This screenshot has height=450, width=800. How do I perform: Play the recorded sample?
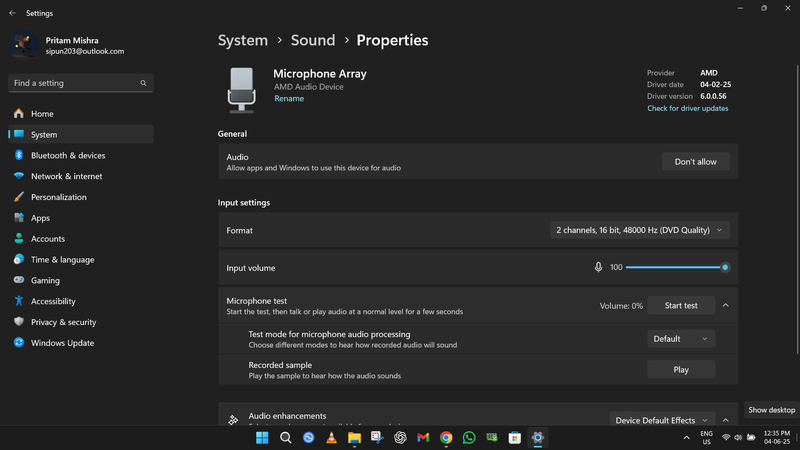[x=681, y=369]
